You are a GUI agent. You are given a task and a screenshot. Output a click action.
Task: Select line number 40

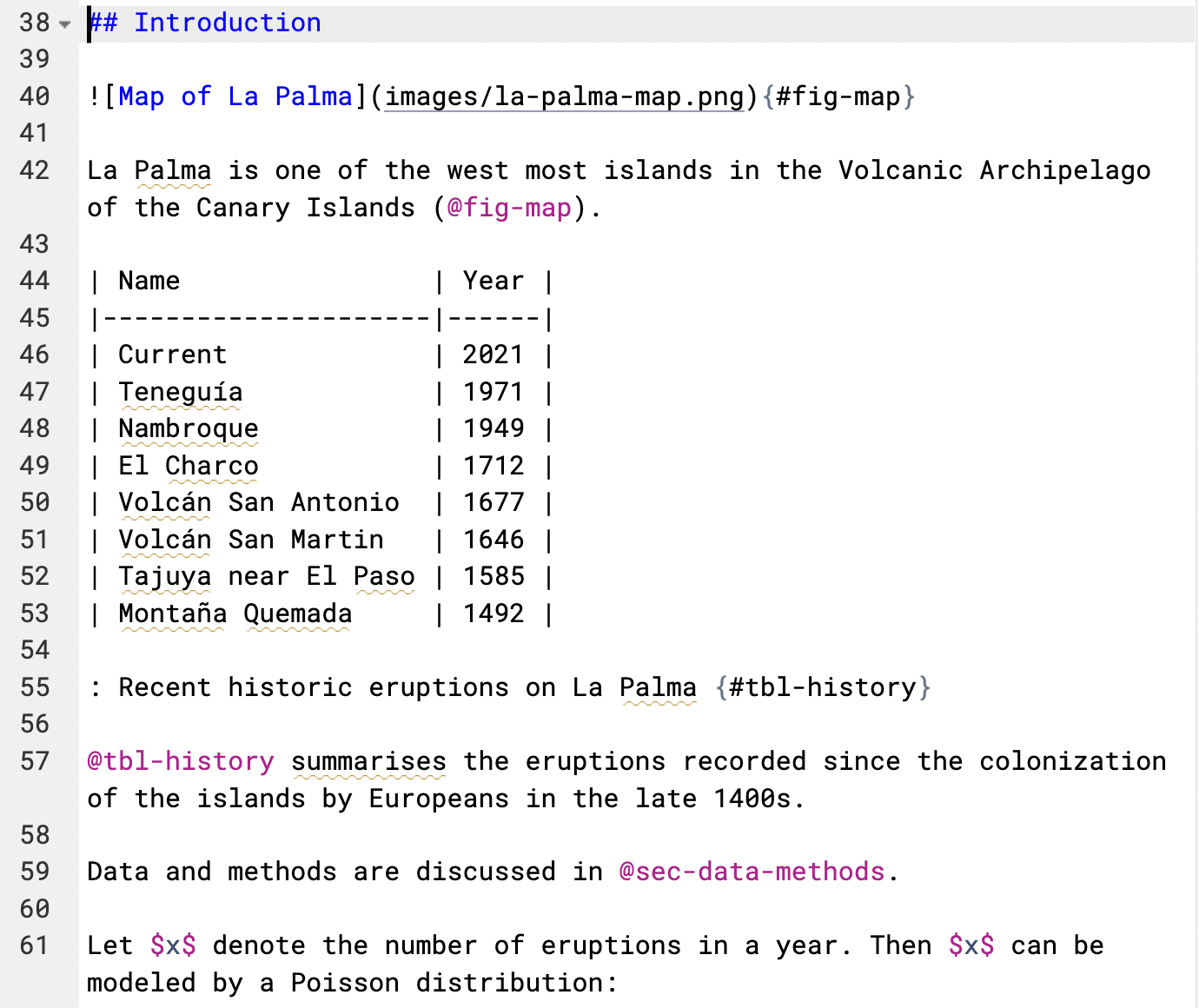tap(34, 96)
